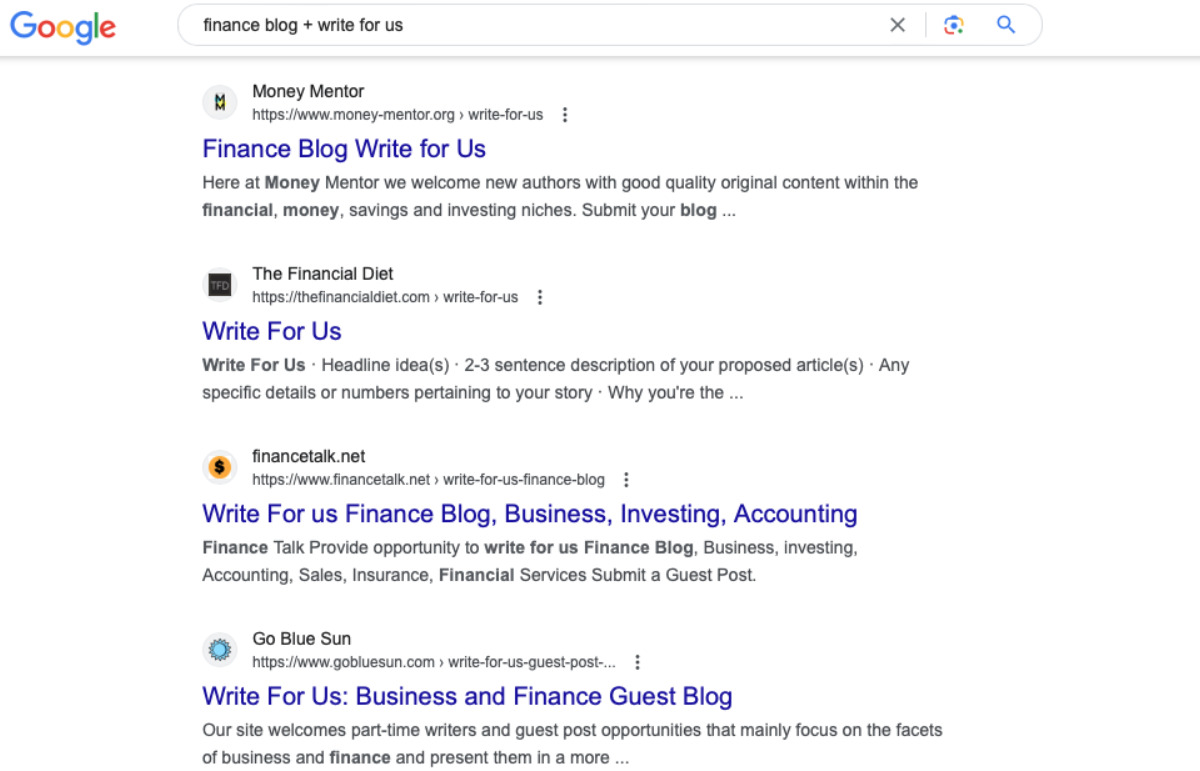Image resolution: width=1200 pixels, height=771 pixels.
Task: Open the three-dot menu for the financetalk.net result
Action: (x=626, y=479)
